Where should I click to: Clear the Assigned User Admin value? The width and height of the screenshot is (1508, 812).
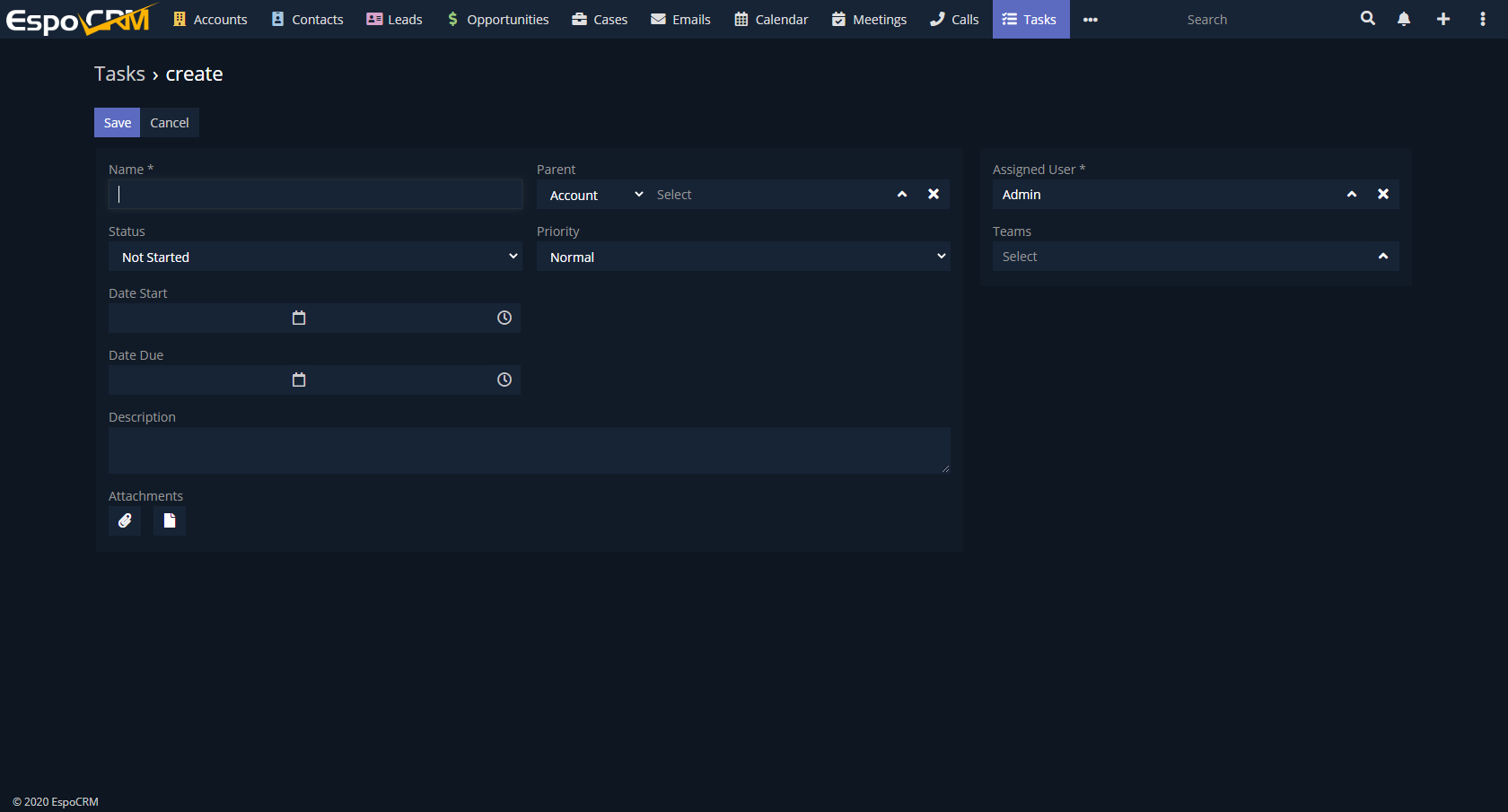pos(1383,194)
